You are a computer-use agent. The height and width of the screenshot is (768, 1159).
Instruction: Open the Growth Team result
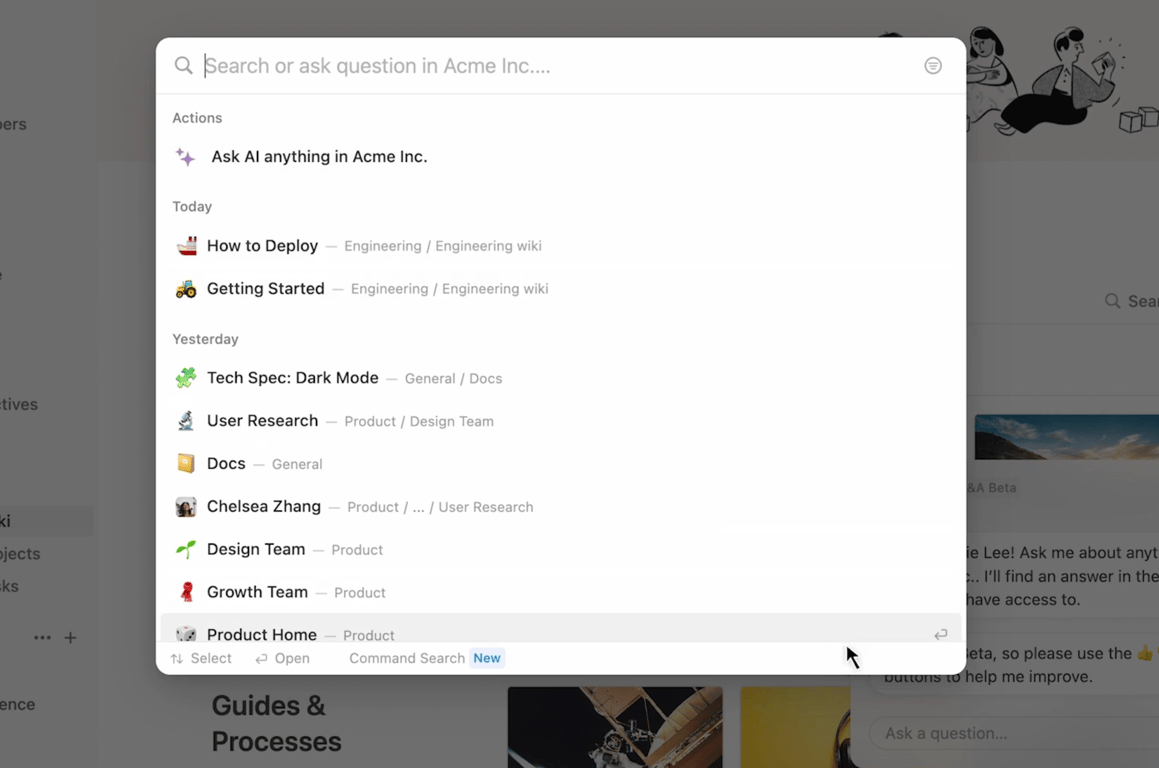pos(560,592)
